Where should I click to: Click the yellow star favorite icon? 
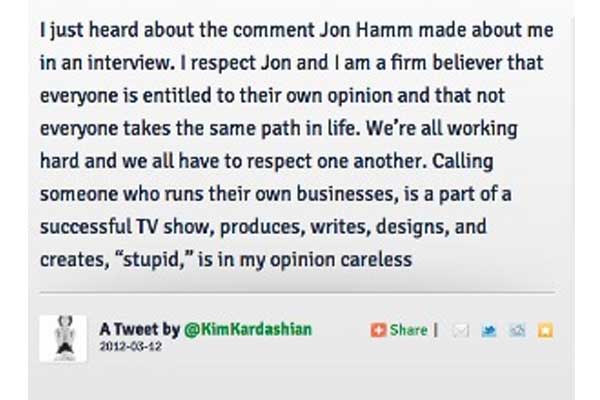(545, 330)
